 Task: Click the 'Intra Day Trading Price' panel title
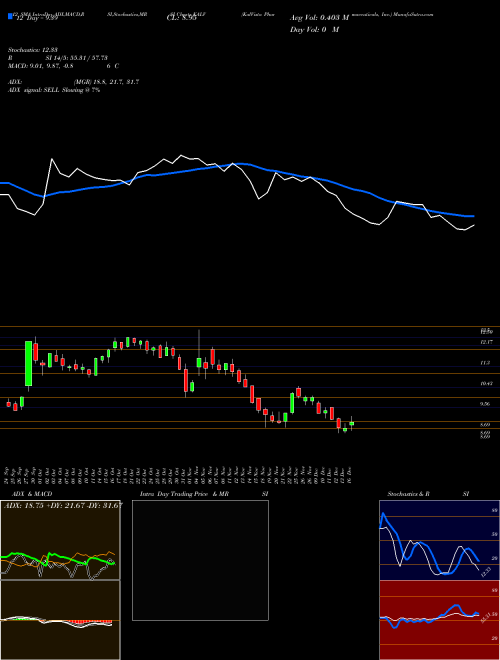tap(184, 494)
